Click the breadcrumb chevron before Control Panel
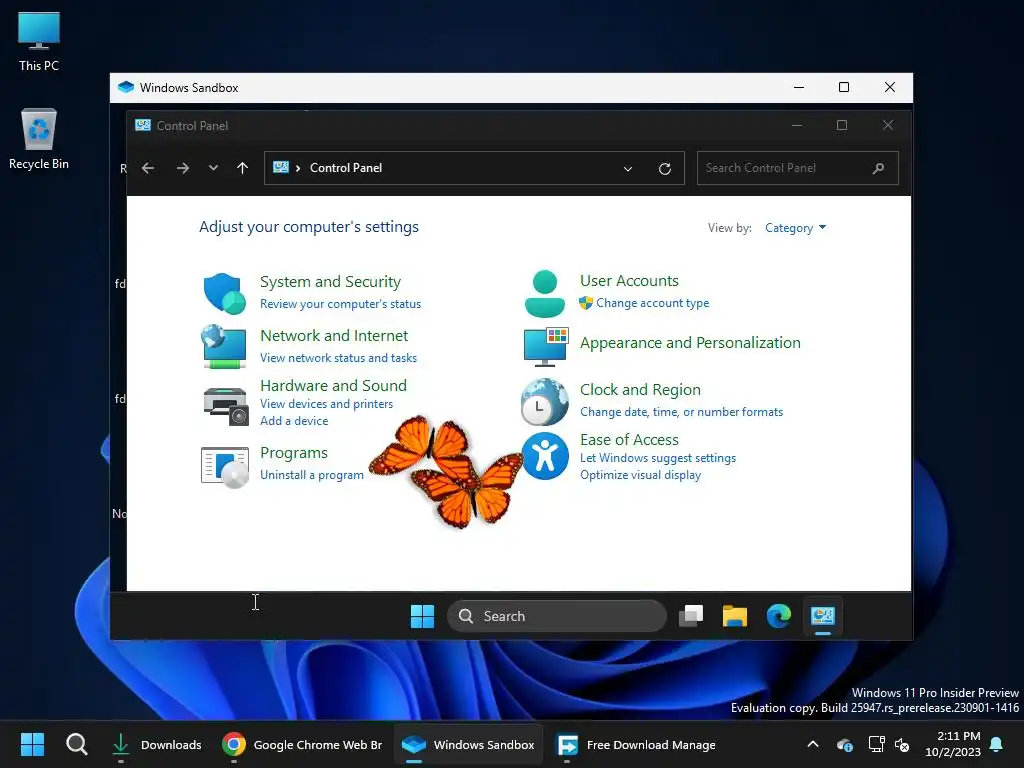Image resolution: width=1024 pixels, height=768 pixels. (x=298, y=168)
